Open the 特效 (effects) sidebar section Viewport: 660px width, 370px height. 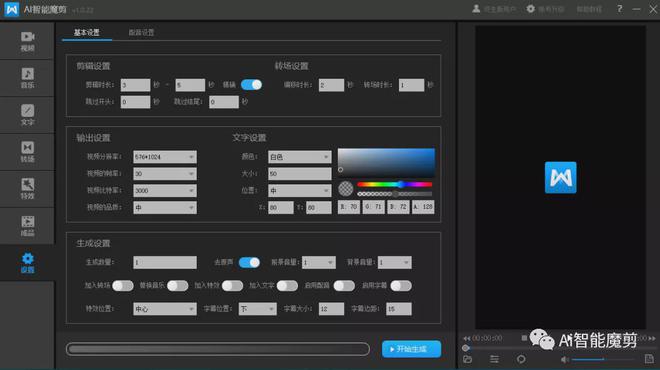pyautogui.click(x=27, y=189)
